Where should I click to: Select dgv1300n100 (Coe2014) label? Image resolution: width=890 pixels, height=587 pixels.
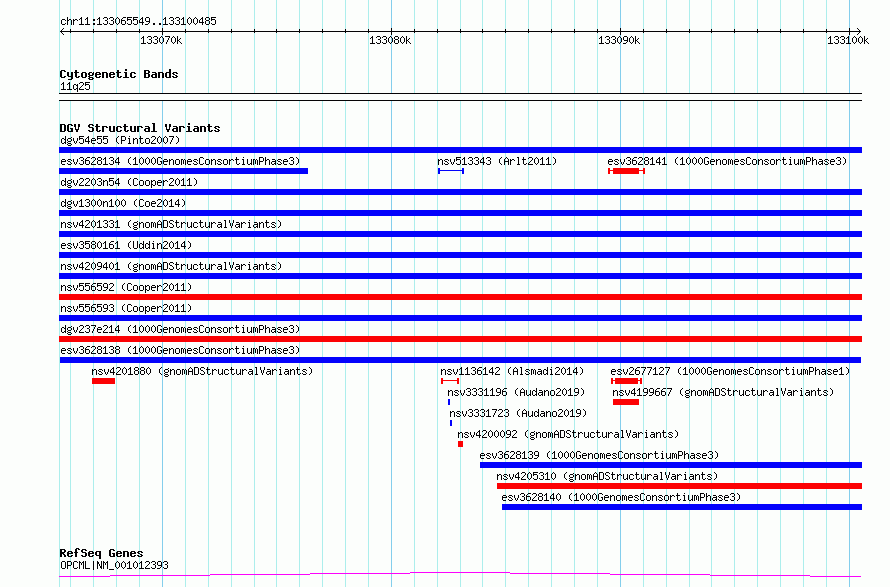pyautogui.click(x=123, y=203)
